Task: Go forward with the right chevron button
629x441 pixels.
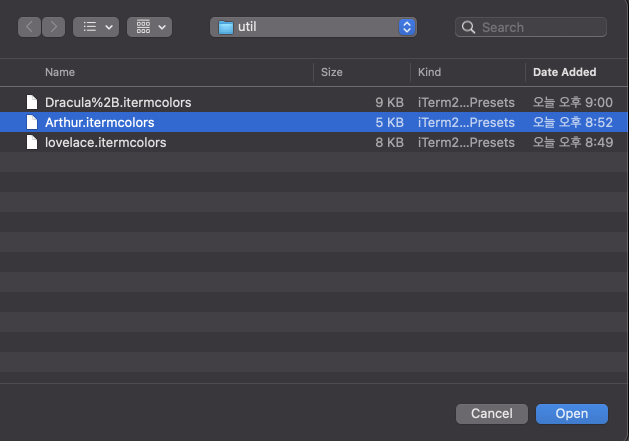Action: pyautogui.click(x=53, y=27)
